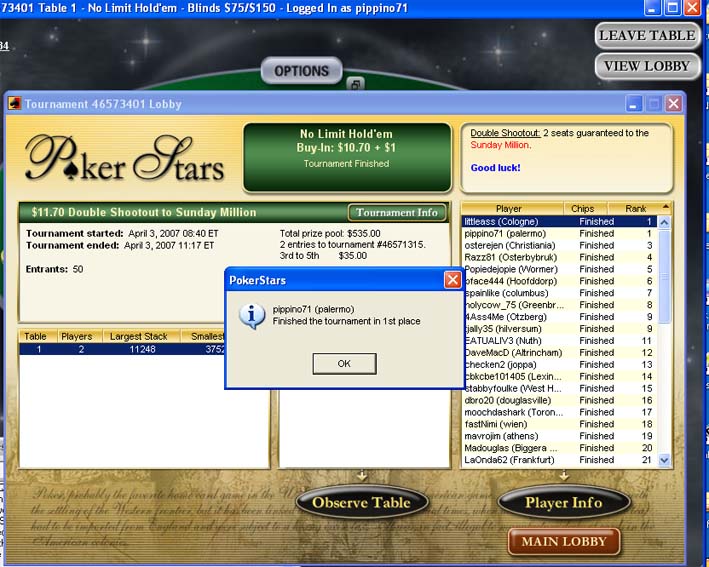Screen dimensions: 709x567
Task: Select the jally35 (hilversum) row
Action: click(x=559, y=329)
